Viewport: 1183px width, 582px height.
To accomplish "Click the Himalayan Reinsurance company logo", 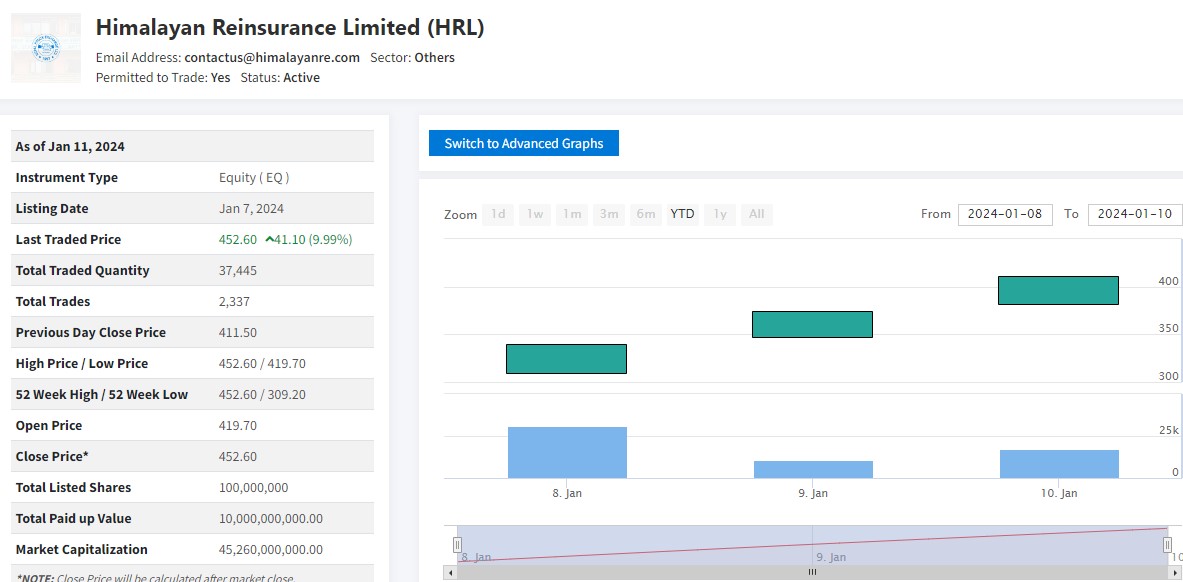I will (46, 47).
